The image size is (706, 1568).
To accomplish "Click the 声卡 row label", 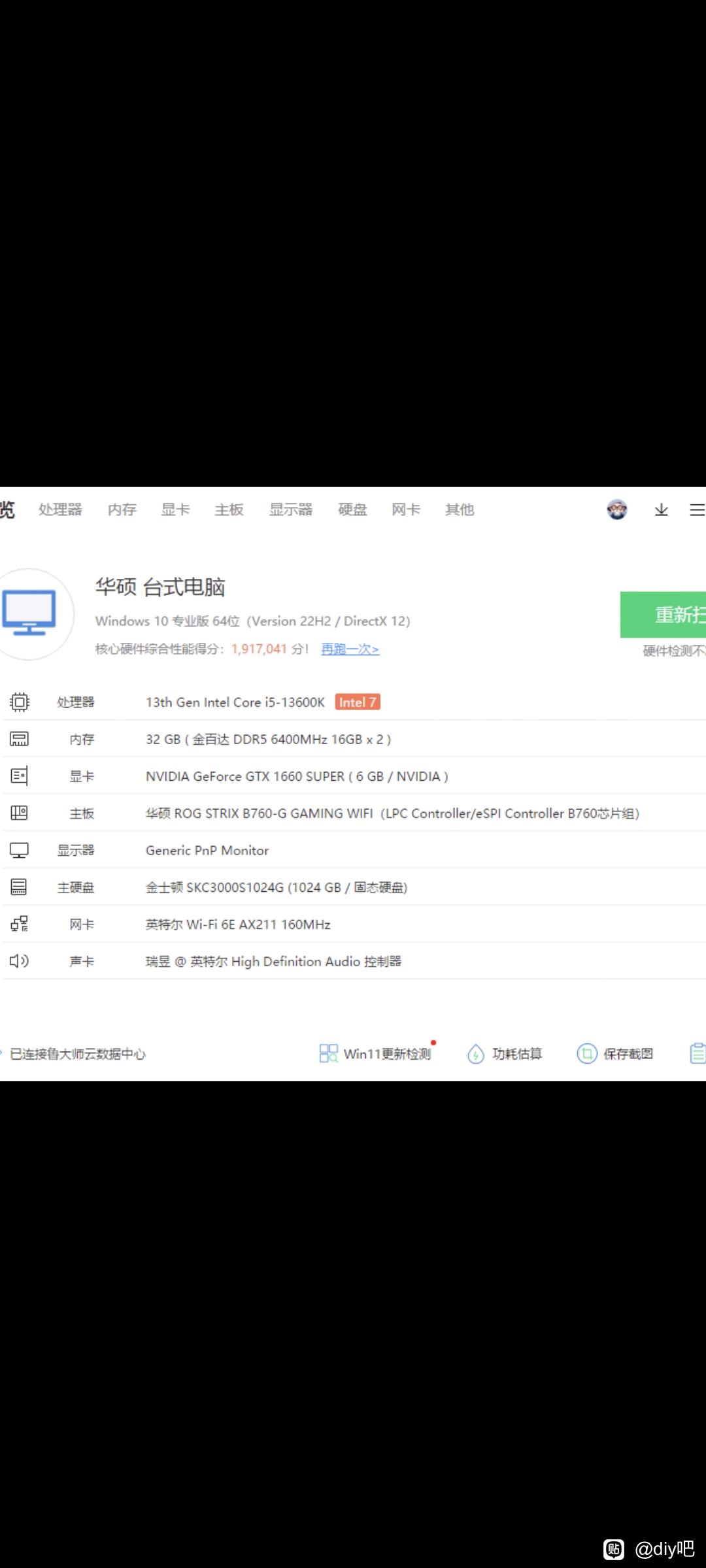I will 82,961.
